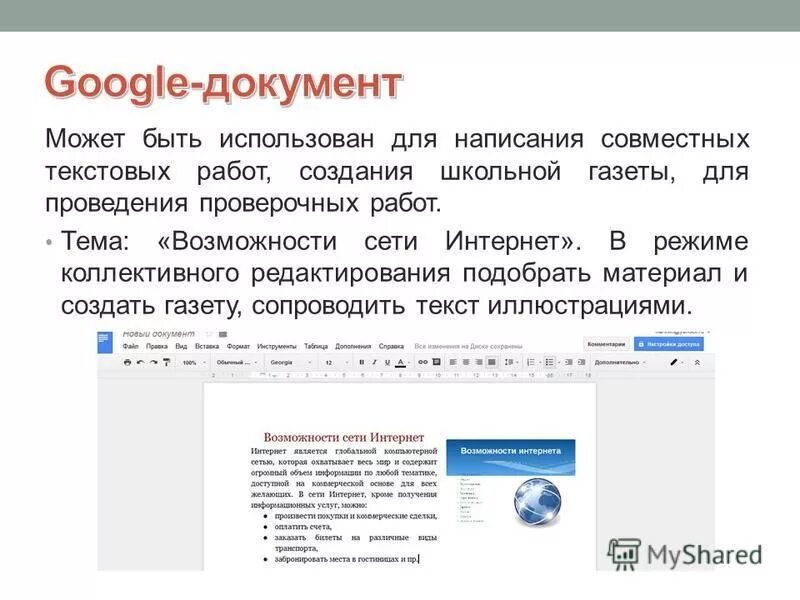Click the Increase indent icon

tap(581, 362)
